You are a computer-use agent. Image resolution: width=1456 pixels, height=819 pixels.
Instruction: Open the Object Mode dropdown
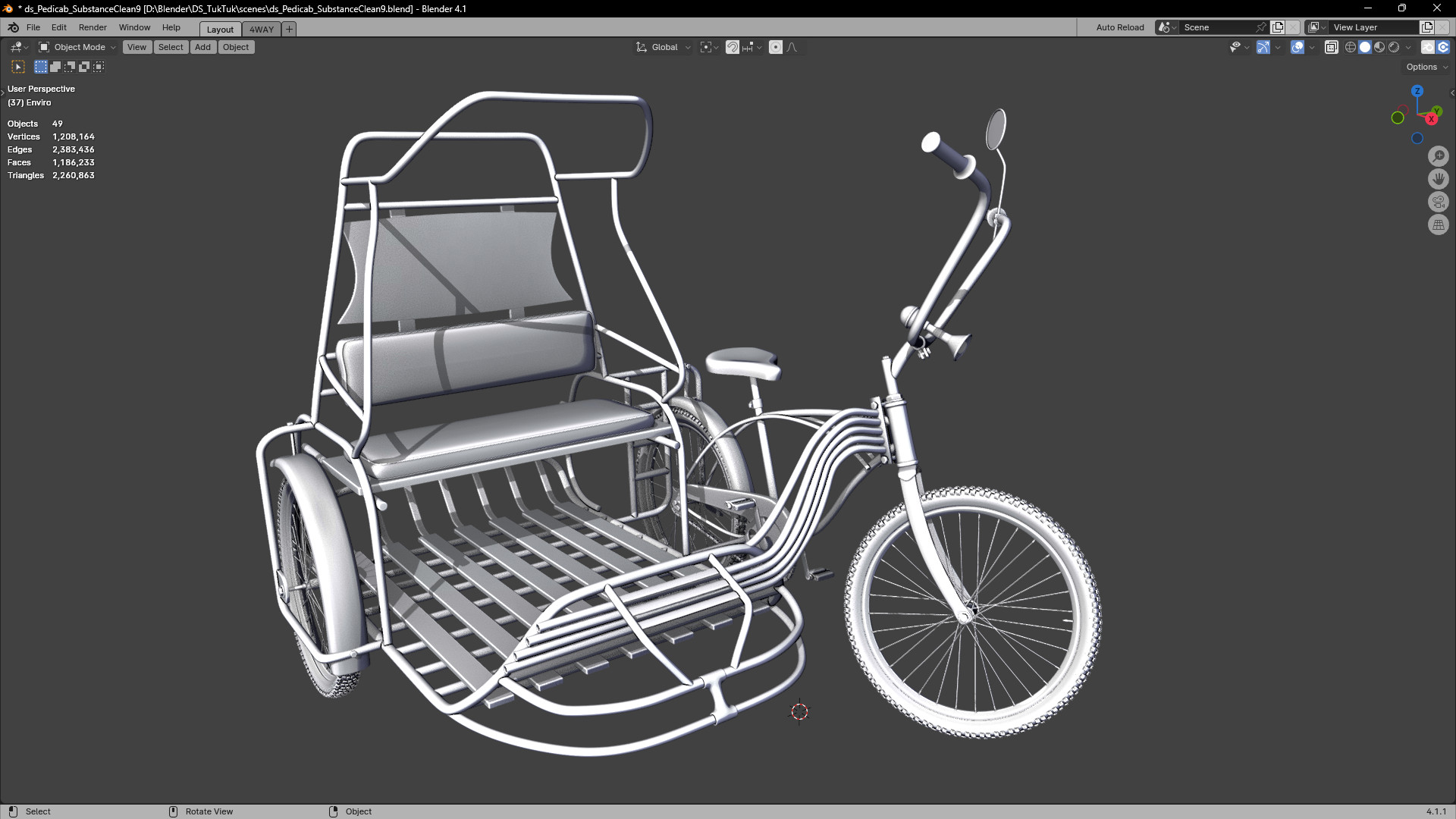click(x=78, y=47)
